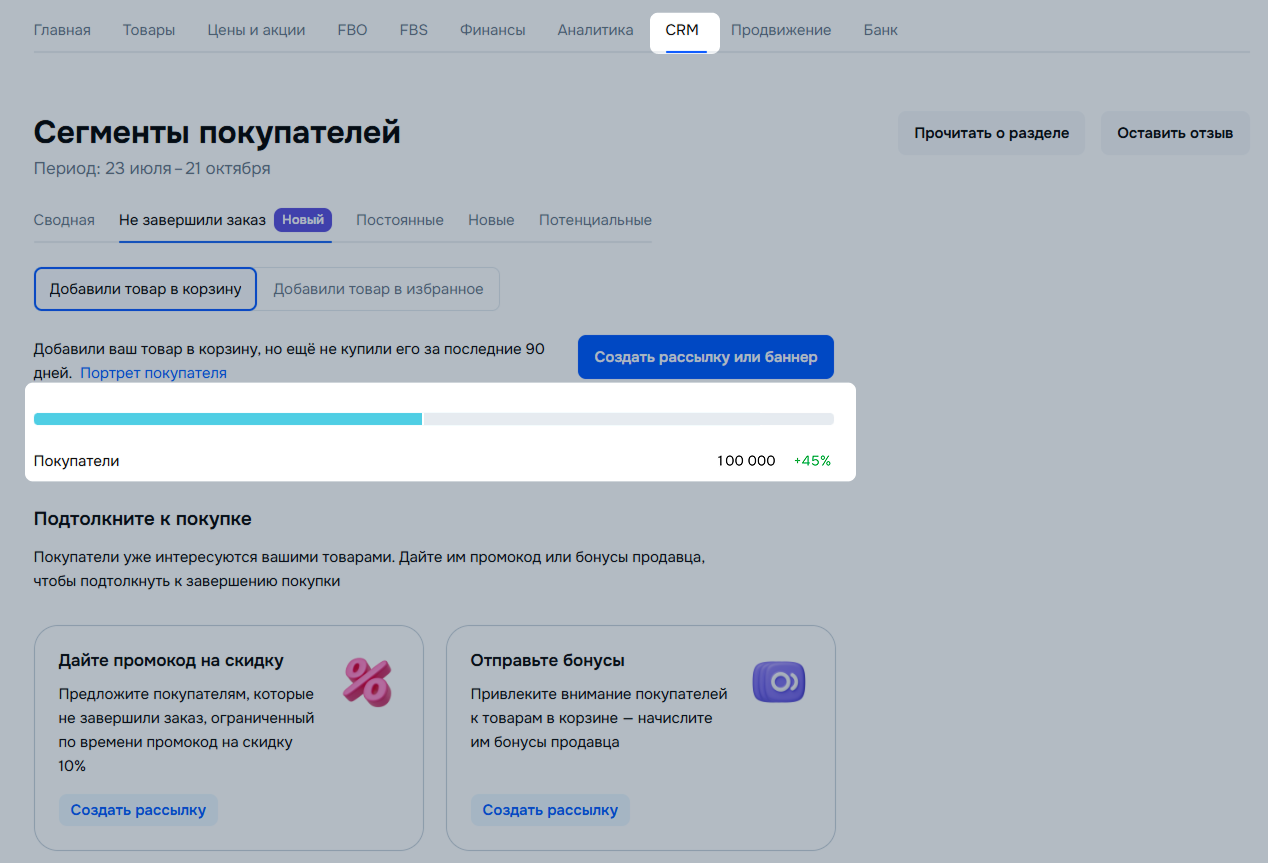
Task: Click the buyers progress bar
Action: [433, 419]
